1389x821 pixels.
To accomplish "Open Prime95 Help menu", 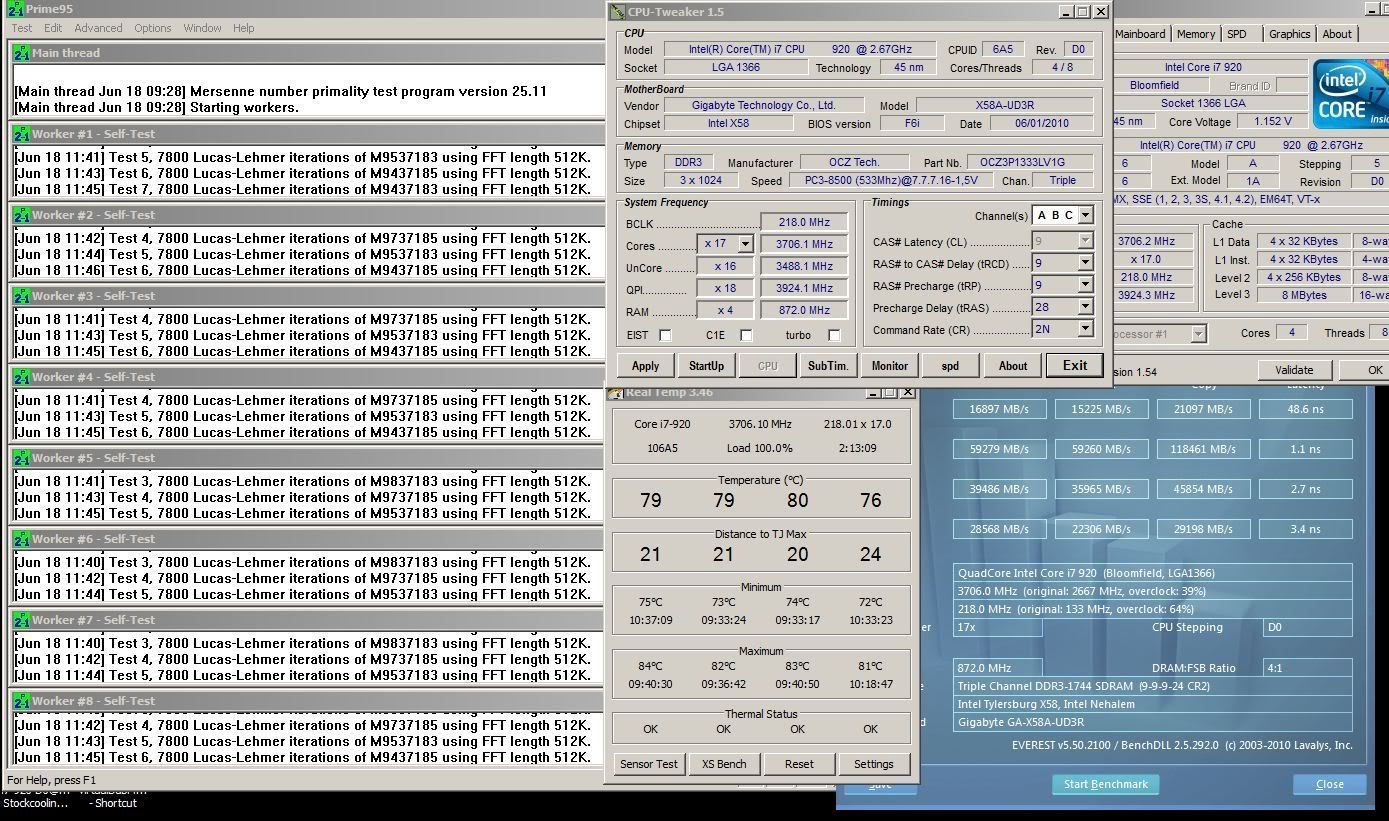I will coord(244,28).
